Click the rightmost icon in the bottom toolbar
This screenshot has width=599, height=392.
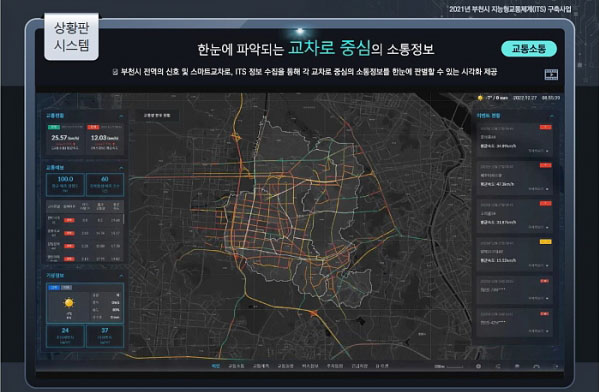[x=556, y=366]
